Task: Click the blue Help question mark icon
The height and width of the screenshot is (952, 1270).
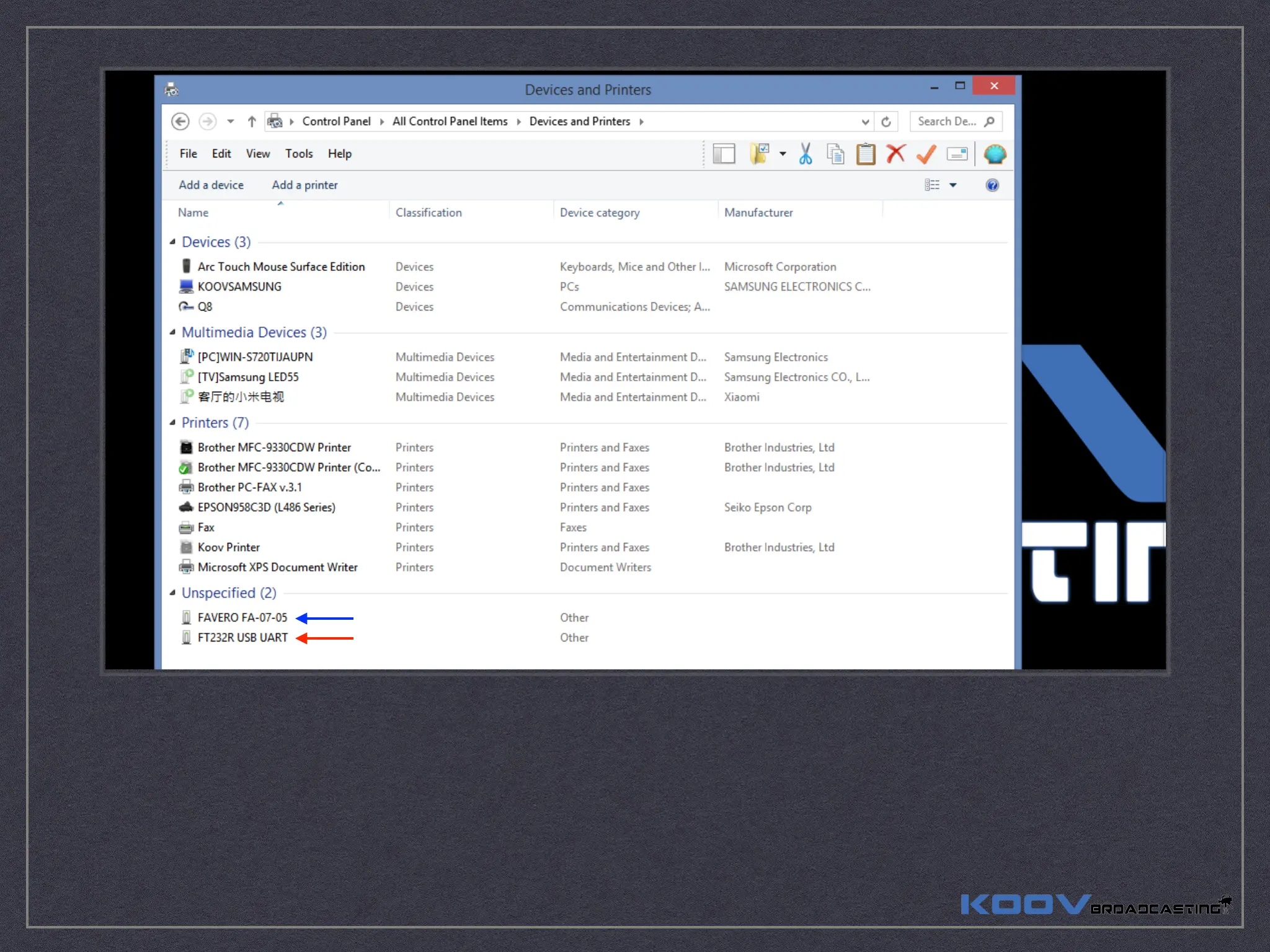Action: (x=992, y=185)
